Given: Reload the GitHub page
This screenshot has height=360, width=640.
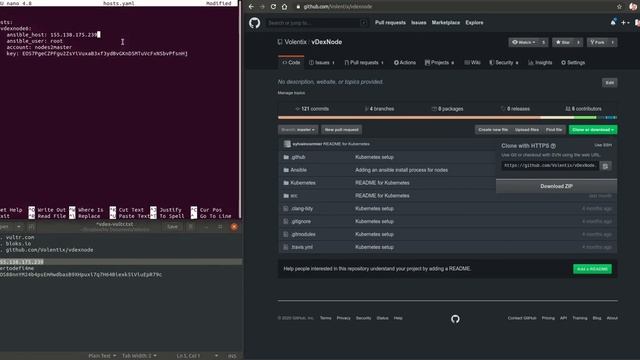Looking at the screenshot, I should coord(273,7).
